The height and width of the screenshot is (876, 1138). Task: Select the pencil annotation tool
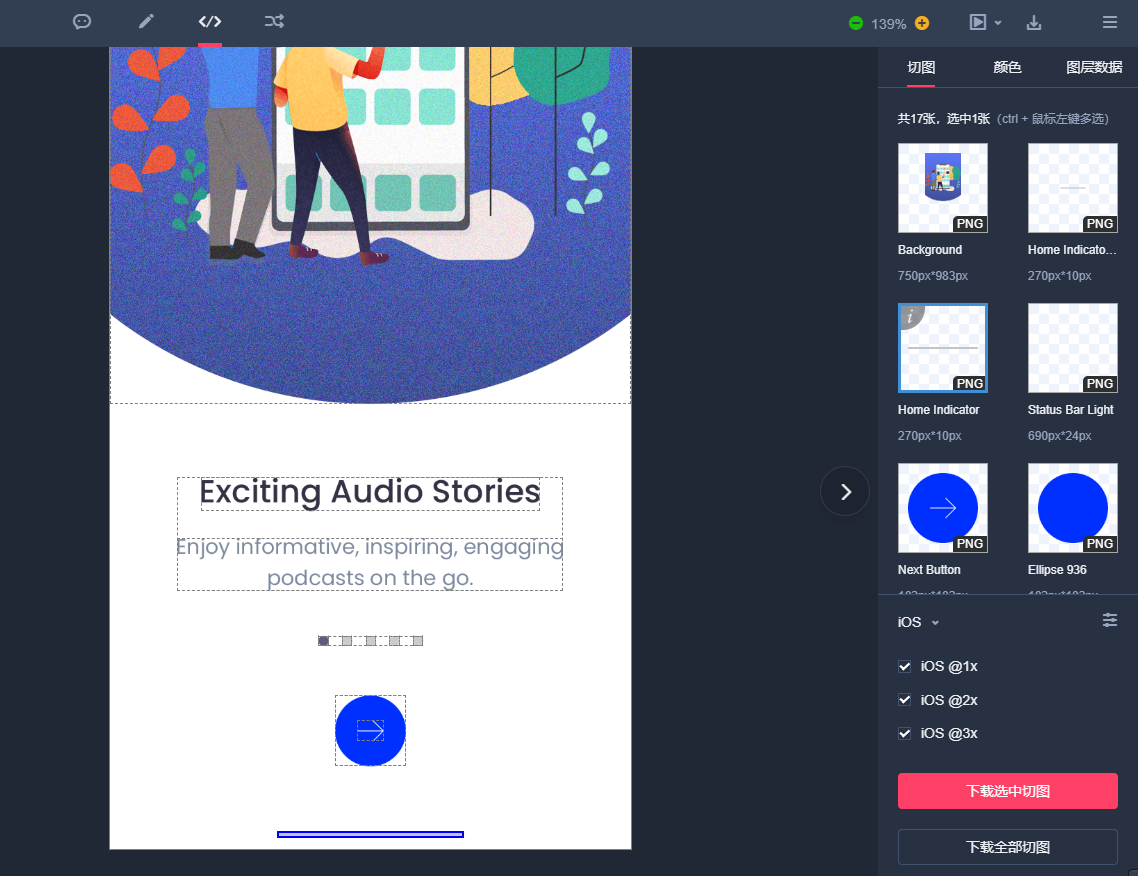(146, 22)
